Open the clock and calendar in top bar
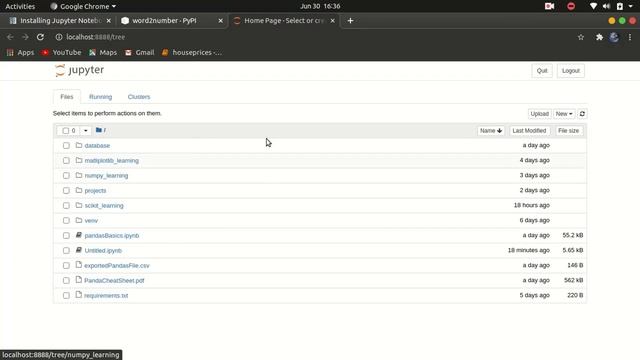The width and height of the screenshot is (640, 360). (x=320, y=6)
